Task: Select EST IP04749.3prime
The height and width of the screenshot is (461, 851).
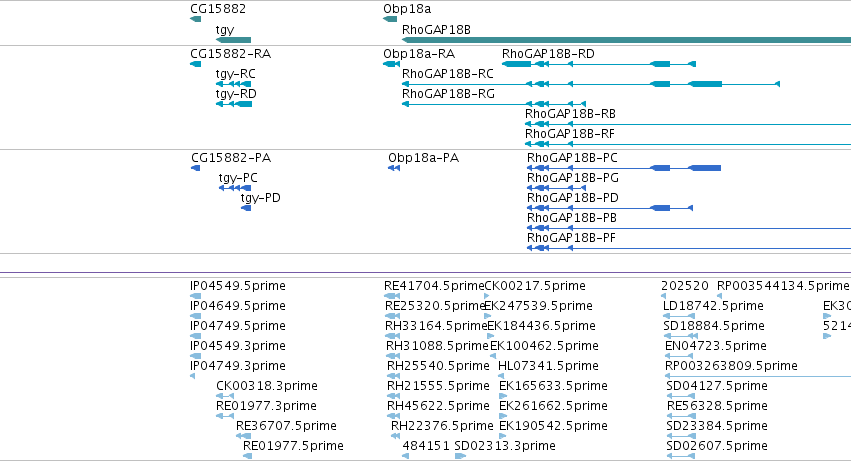Action: coord(238,367)
